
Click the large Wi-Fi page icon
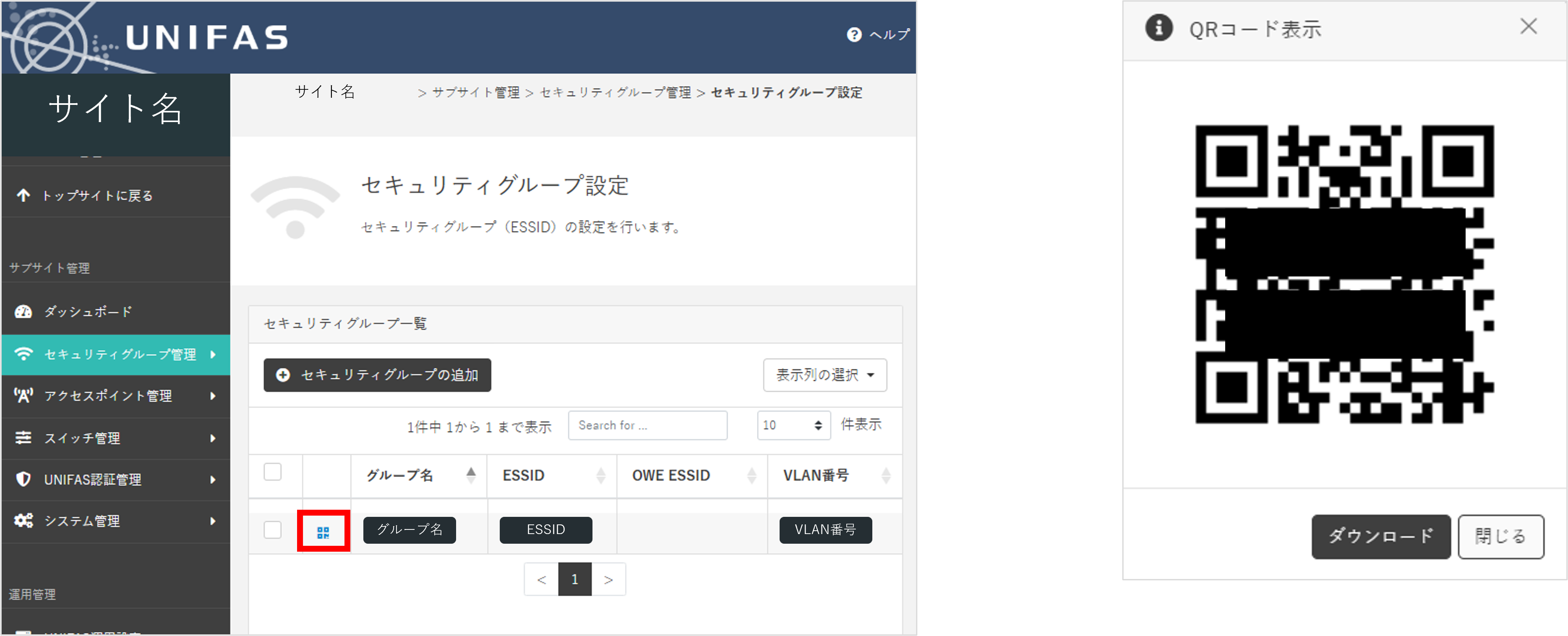[295, 207]
